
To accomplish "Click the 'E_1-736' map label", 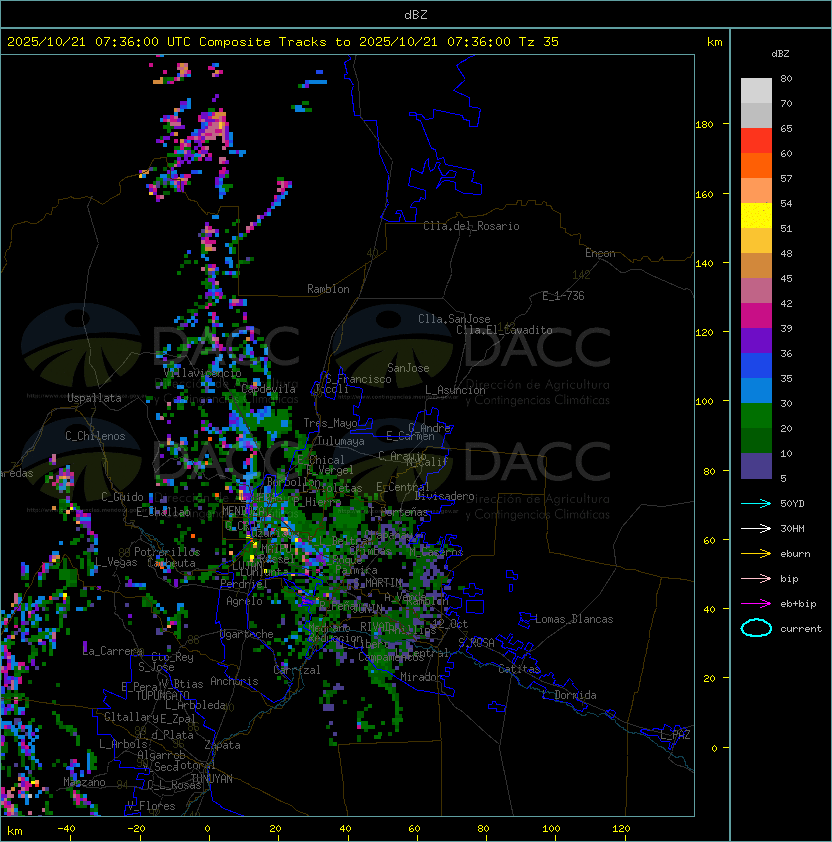I will tap(563, 296).
